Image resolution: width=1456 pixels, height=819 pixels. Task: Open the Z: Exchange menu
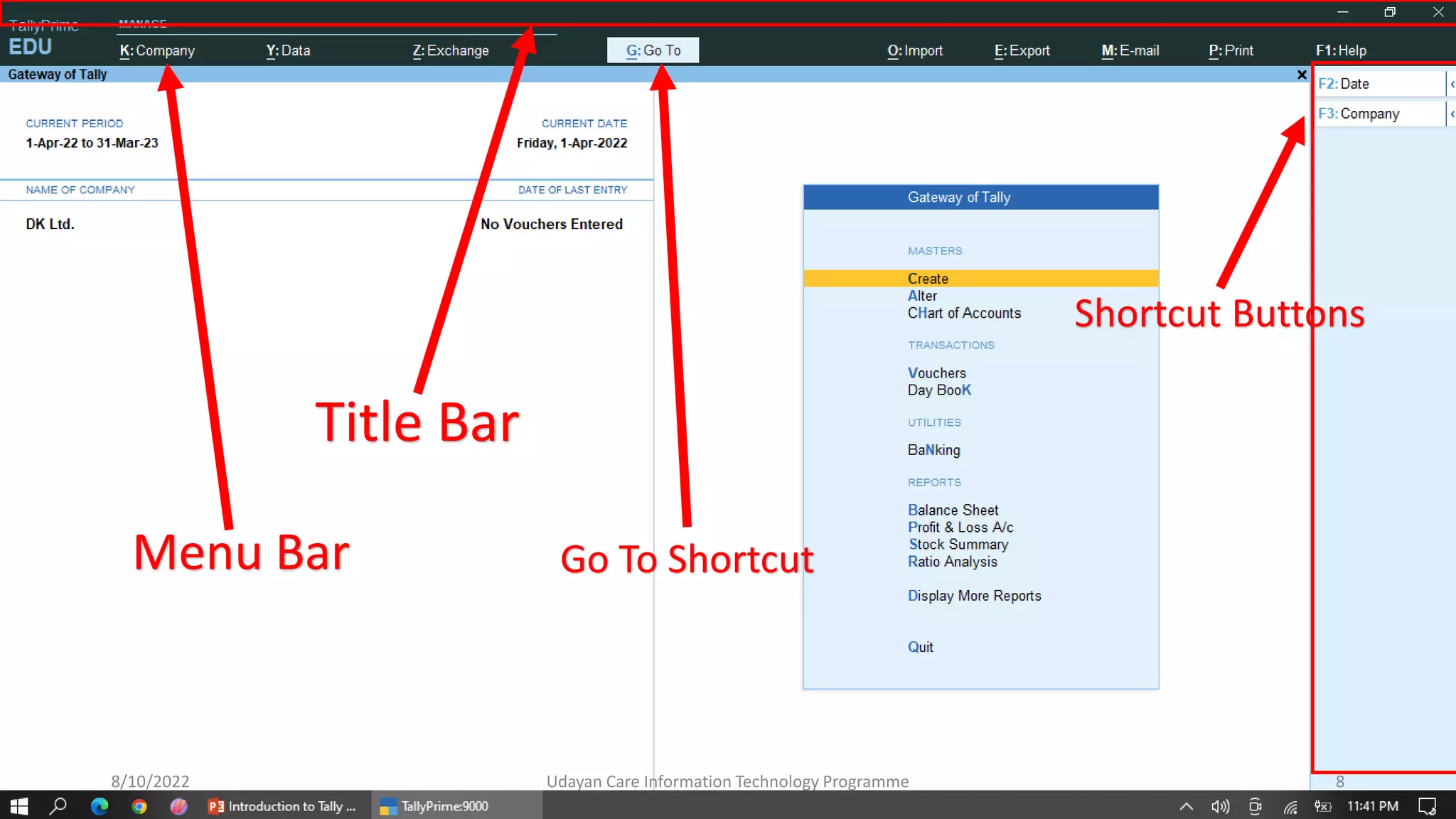(x=451, y=50)
